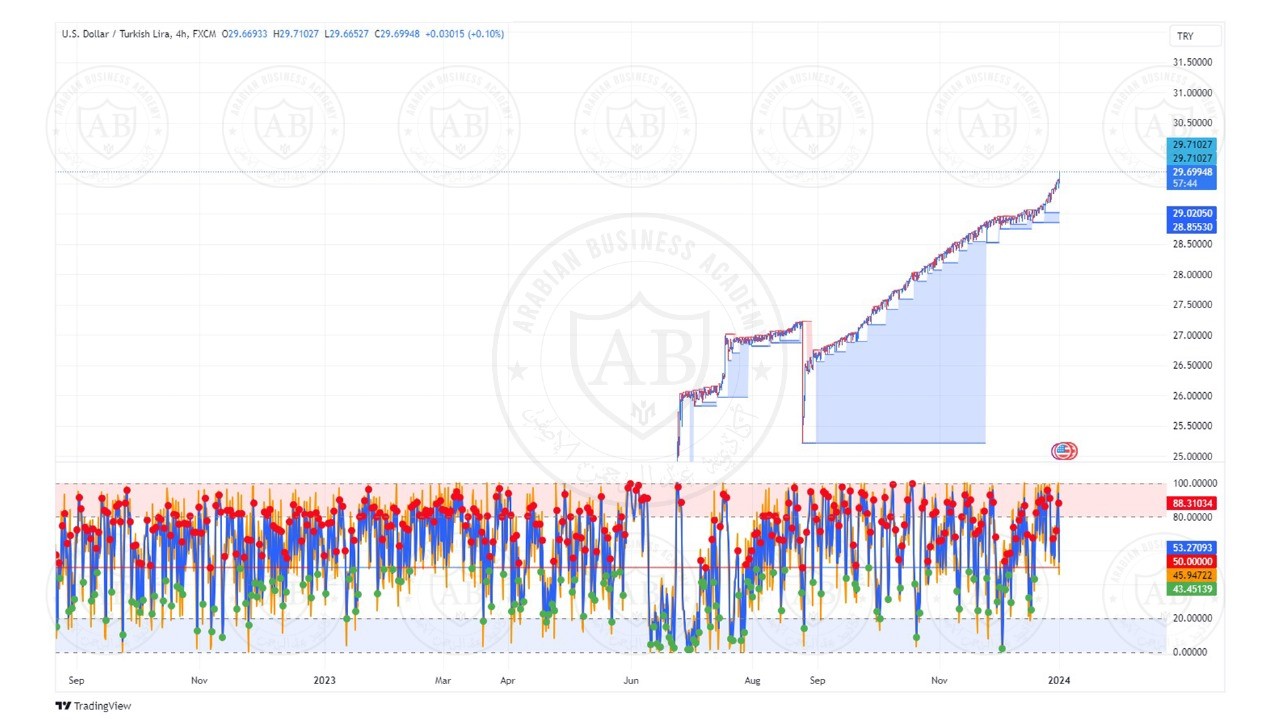
Task: Click the 2024 label on time axis
Action: 1059,681
